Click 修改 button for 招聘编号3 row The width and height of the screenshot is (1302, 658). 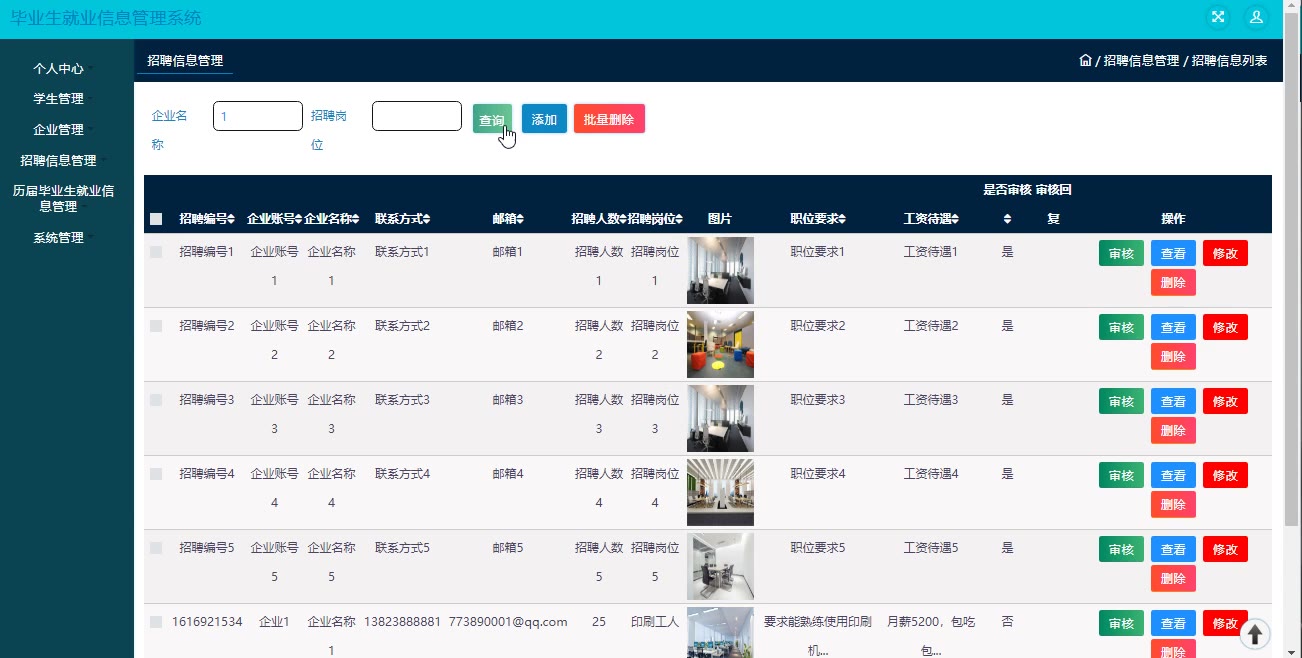[1225, 401]
